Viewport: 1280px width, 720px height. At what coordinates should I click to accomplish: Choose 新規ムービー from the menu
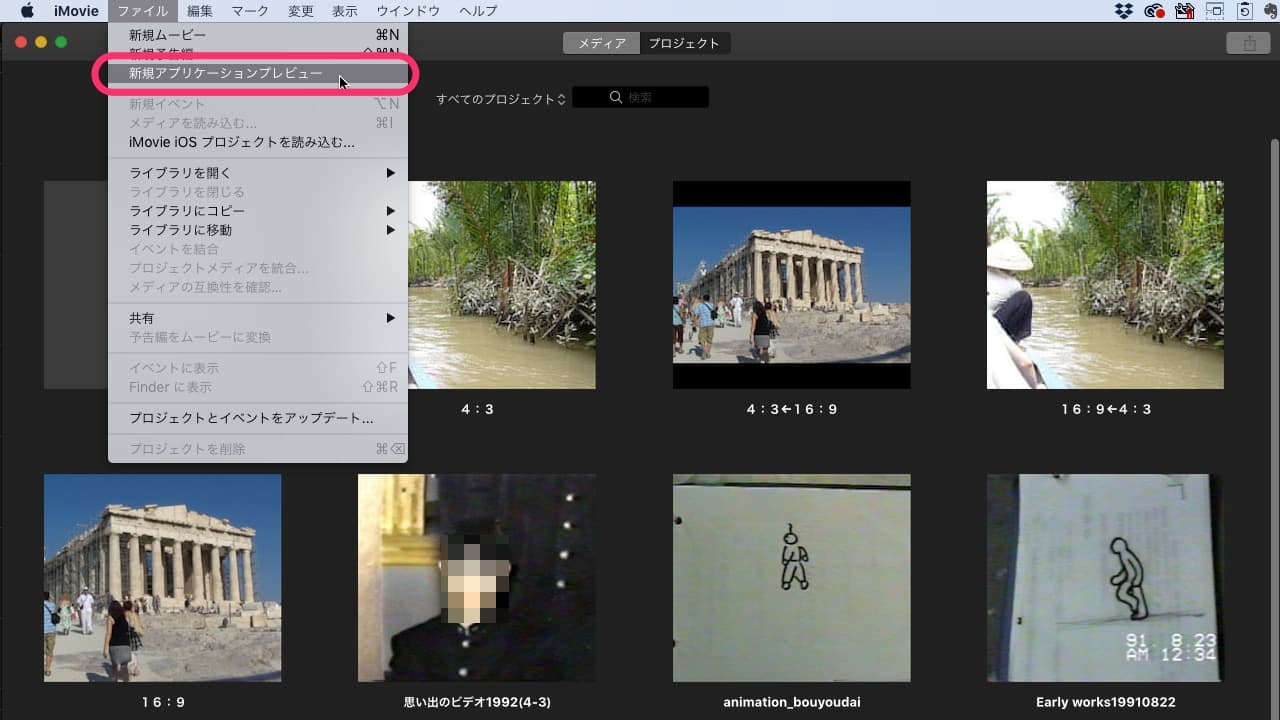click(258, 35)
